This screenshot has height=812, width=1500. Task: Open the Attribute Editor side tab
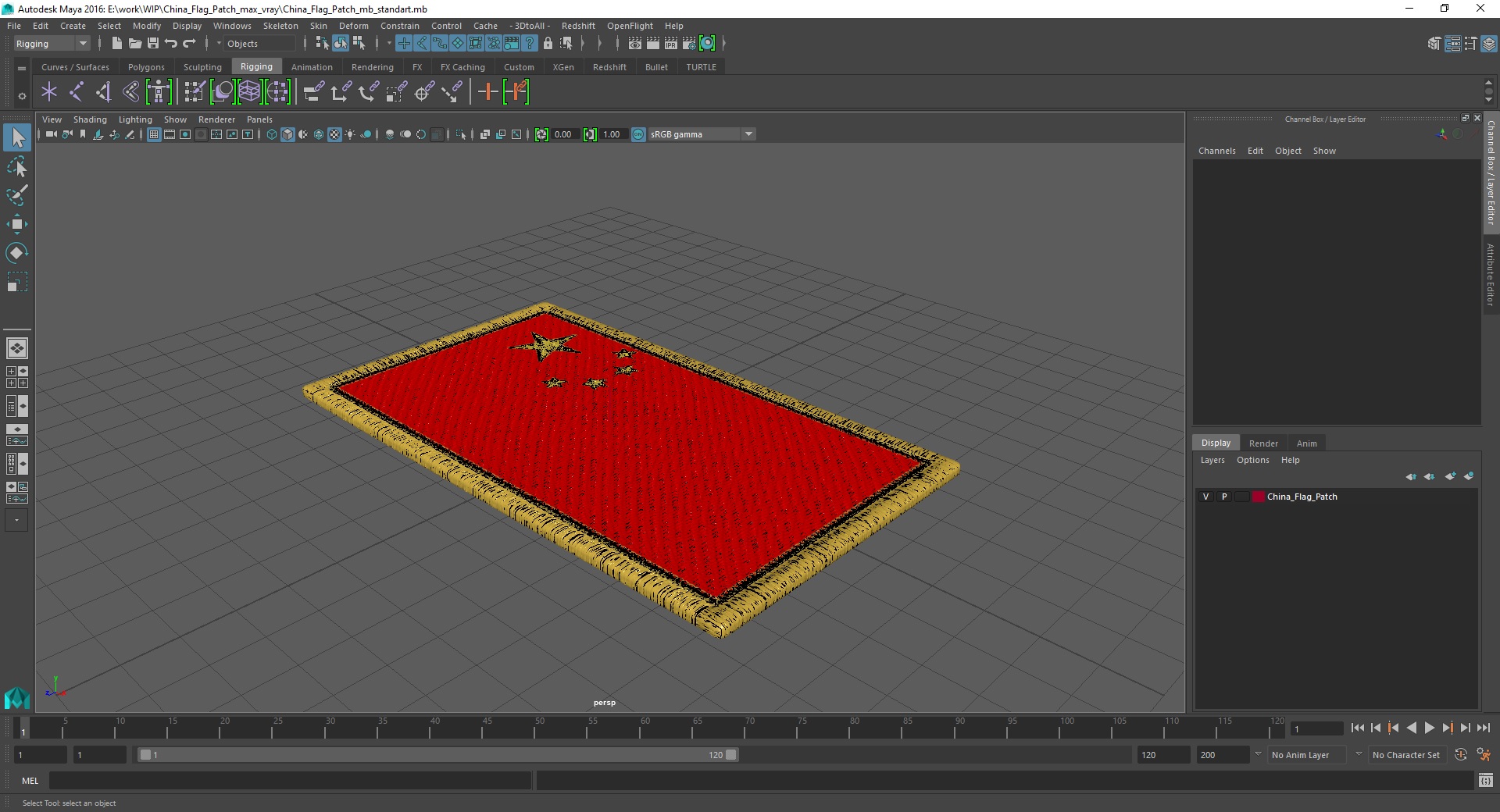pyautogui.click(x=1491, y=274)
